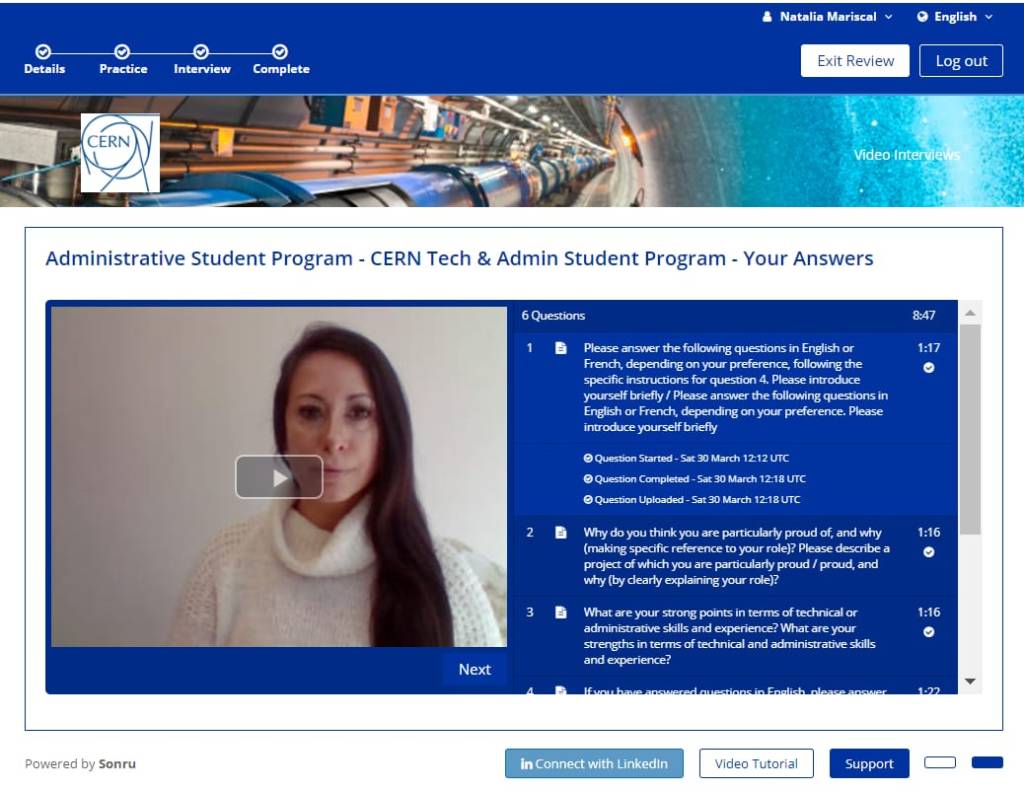Screen dimensions: 1024x791
Task: Click the Interview step checkmark icon
Action: (x=201, y=52)
